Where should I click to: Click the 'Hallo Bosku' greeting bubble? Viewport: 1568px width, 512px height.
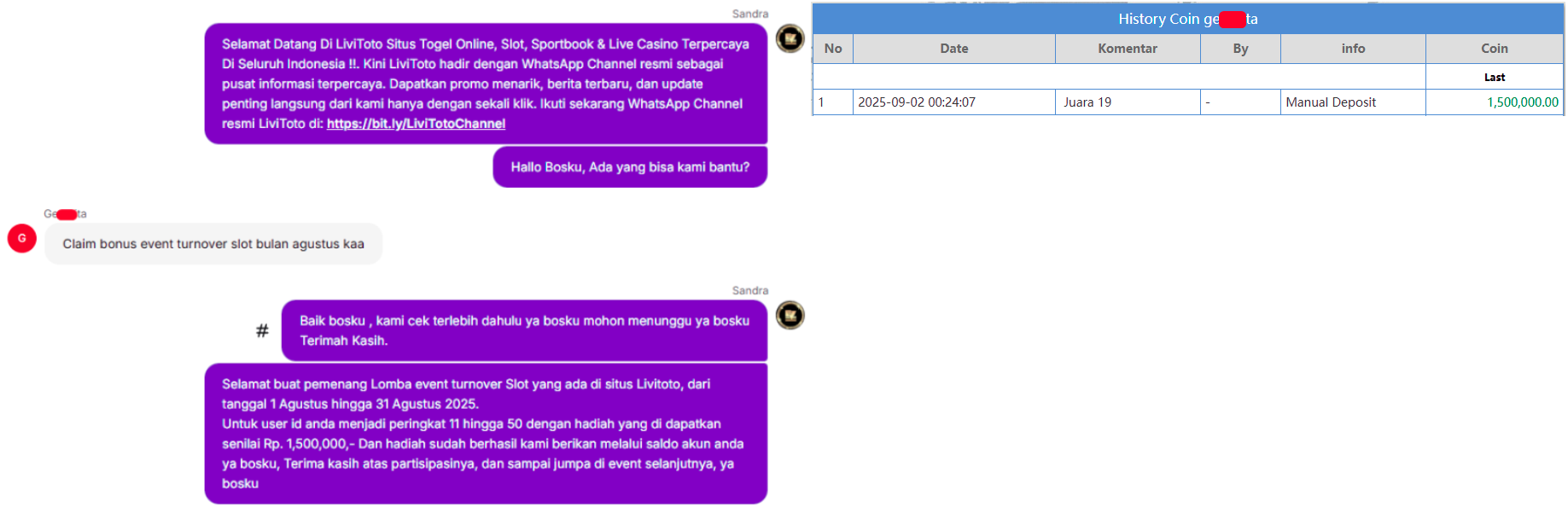point(630,167)
